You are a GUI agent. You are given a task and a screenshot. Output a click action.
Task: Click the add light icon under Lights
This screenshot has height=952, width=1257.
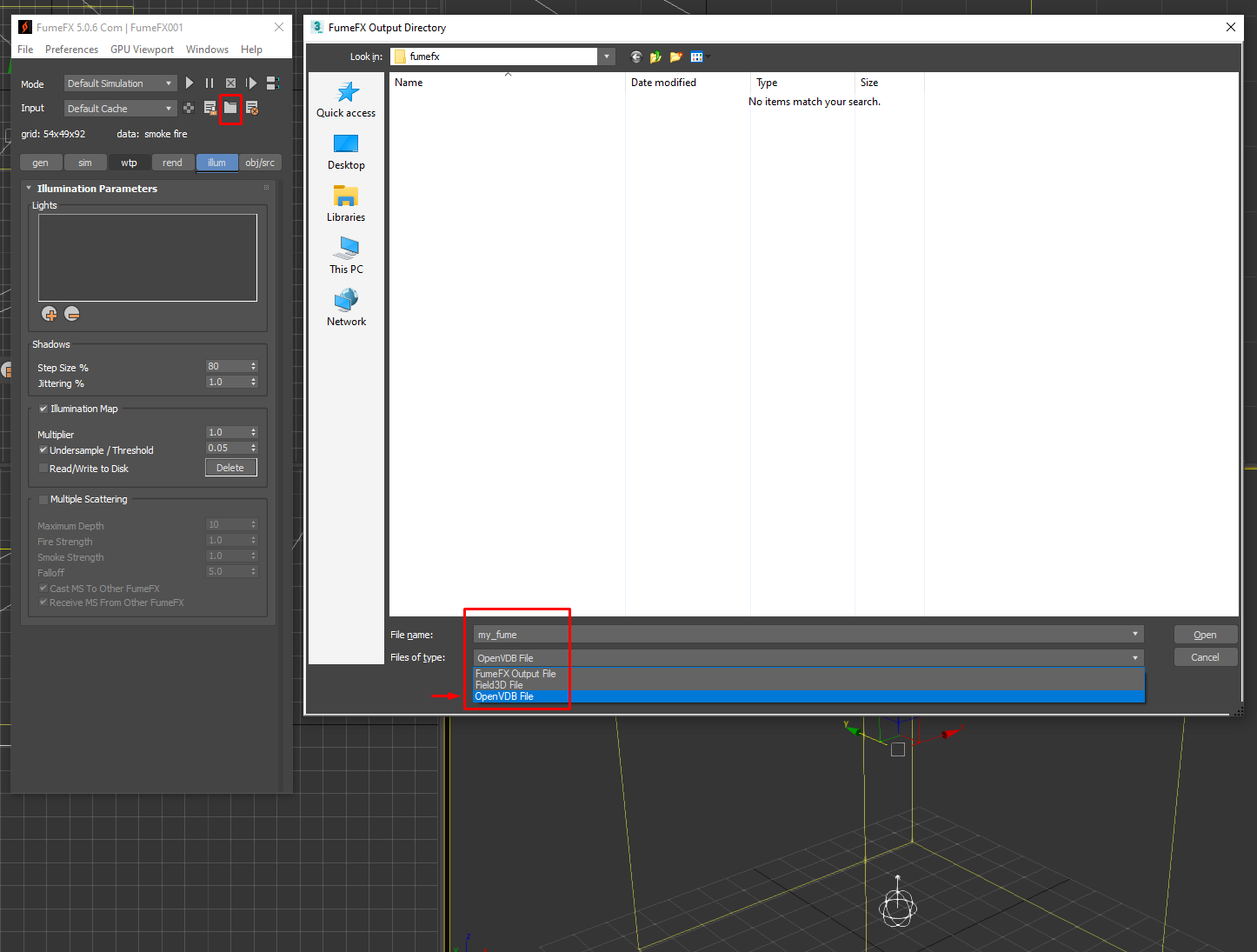coord(50,314)
